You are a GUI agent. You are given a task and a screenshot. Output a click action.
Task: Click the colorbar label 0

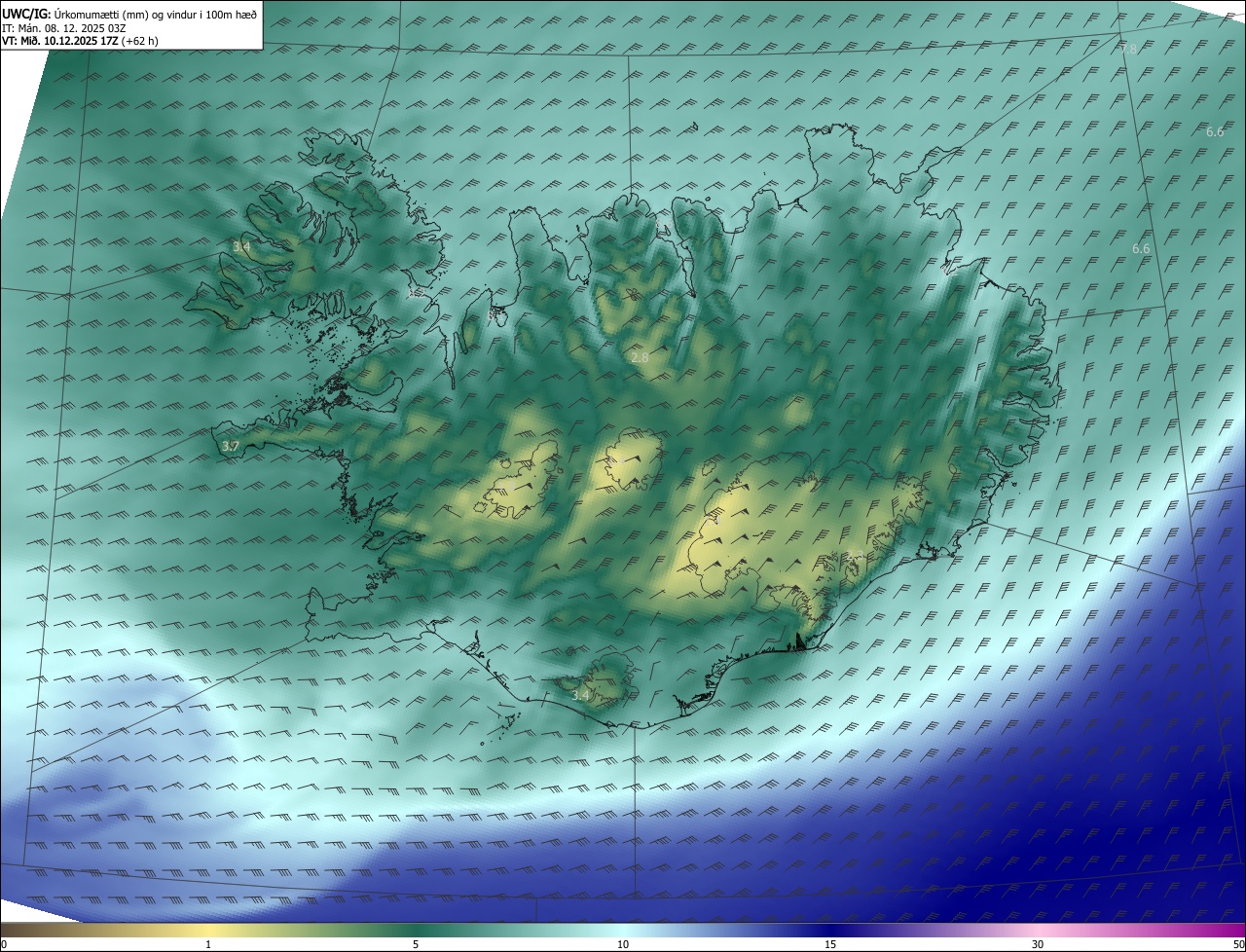pyautogui.click(x=4, y=944)
